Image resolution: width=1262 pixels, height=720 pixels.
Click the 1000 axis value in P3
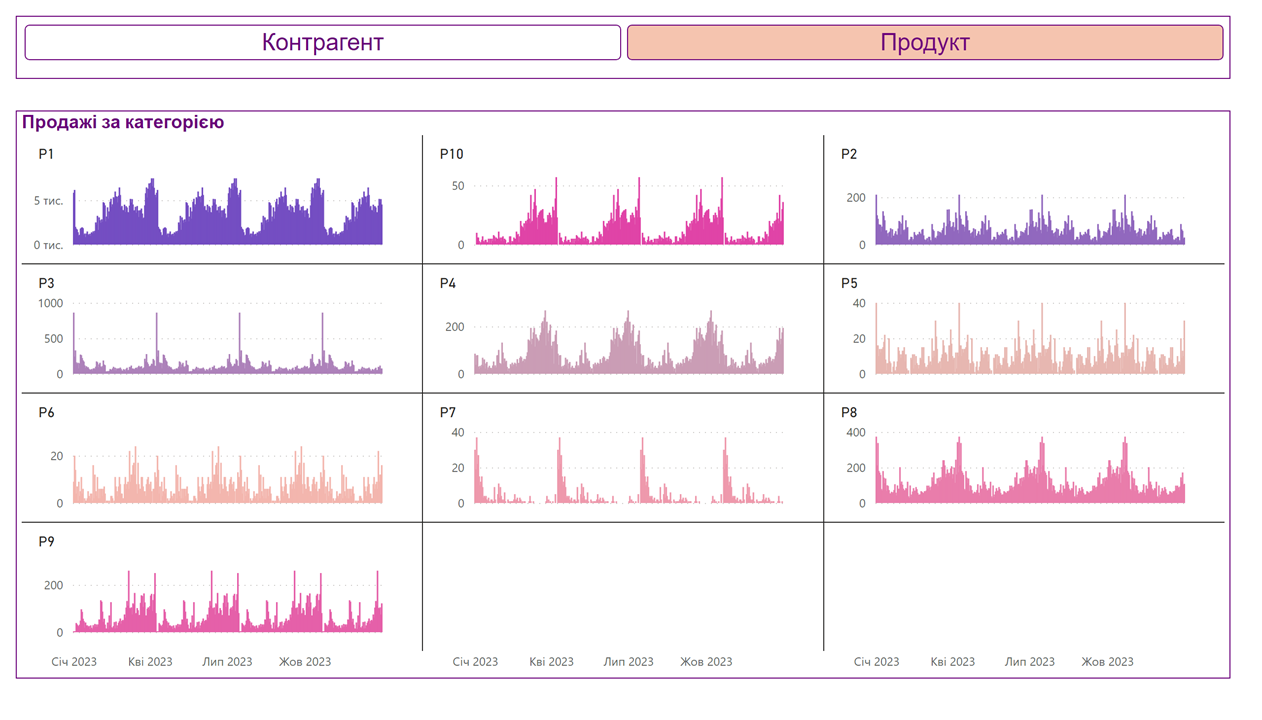click(50, 303)
